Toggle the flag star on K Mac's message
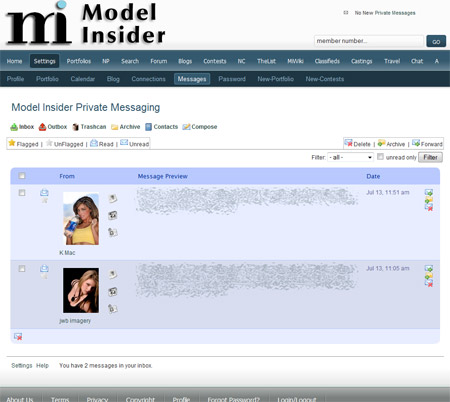 click(x=45, y=200)
